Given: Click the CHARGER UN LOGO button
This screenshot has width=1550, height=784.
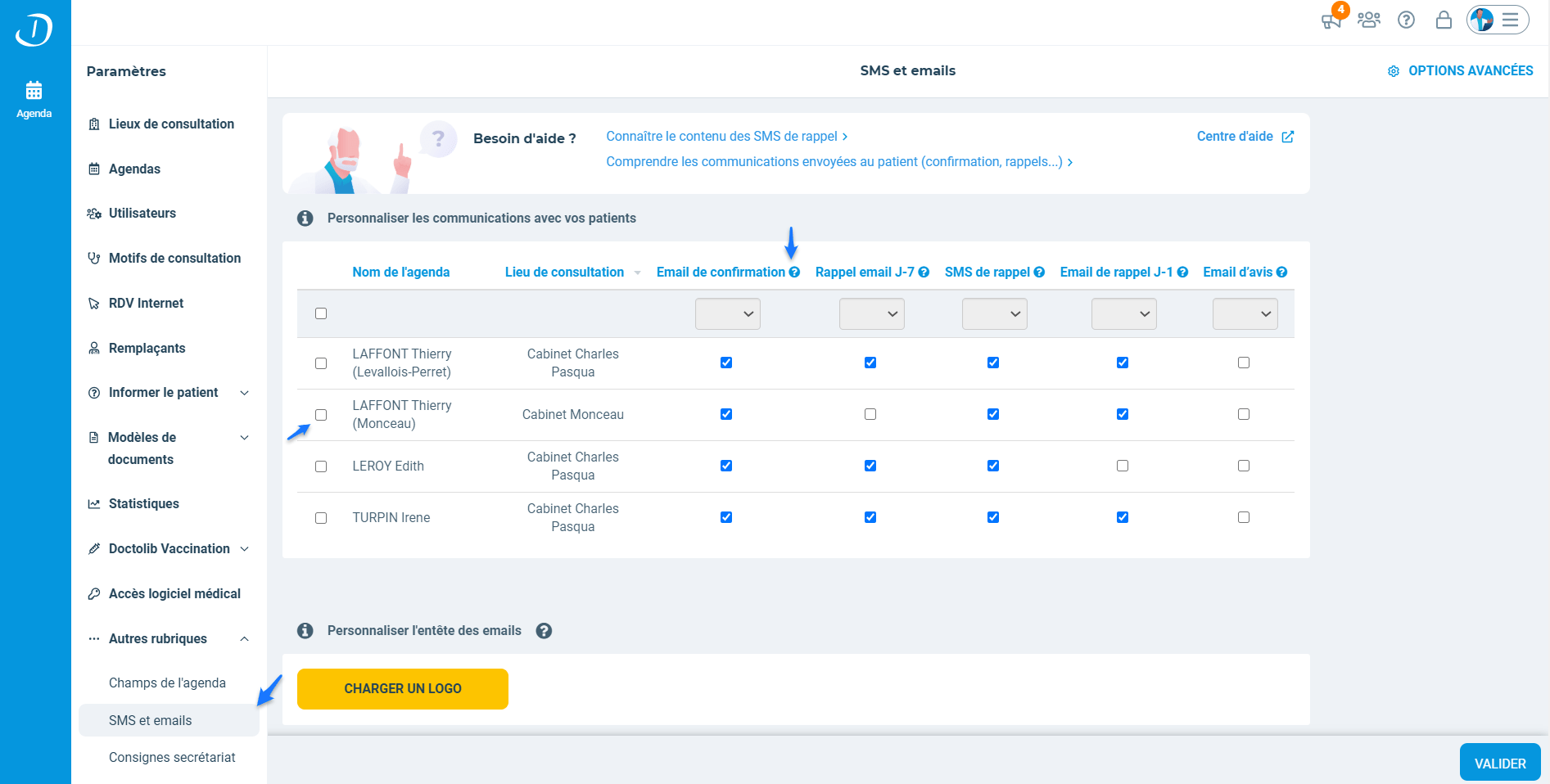Looking at the screenshot, I should click(402, 688).
